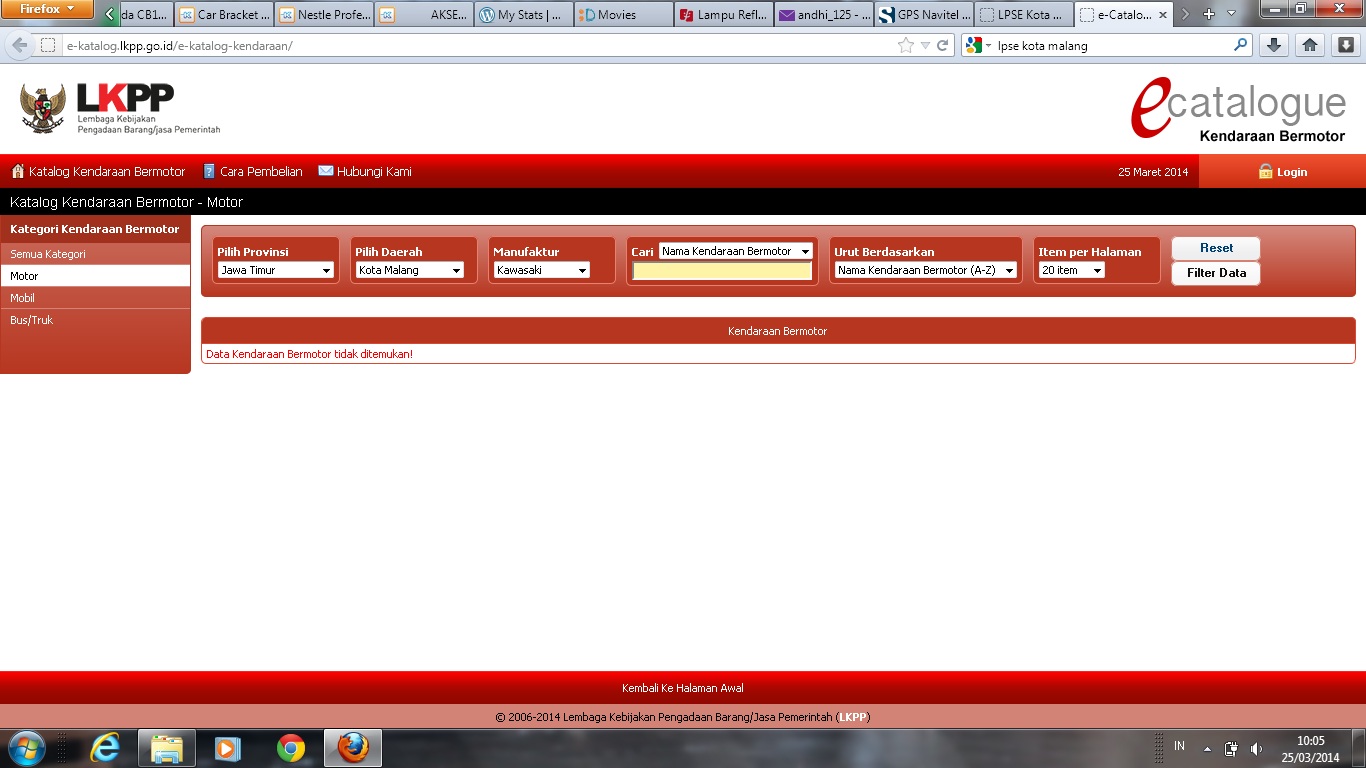Click the Firefox back arrow button
The height and width of the screenshot is (768, 1366).
tap(20, 46)
